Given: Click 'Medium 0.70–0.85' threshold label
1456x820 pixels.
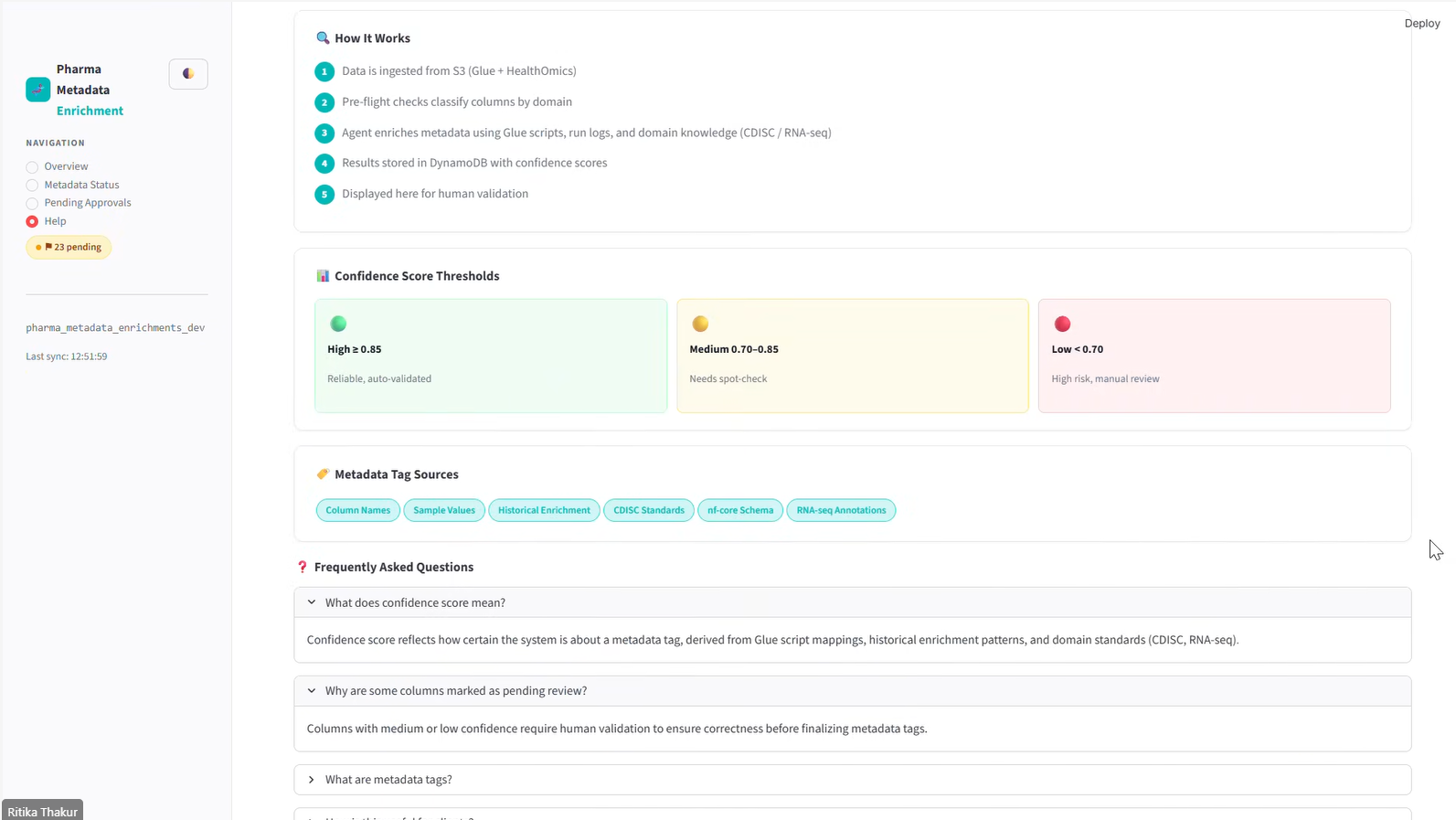Looking at the screenshot, I should (734, 349).
